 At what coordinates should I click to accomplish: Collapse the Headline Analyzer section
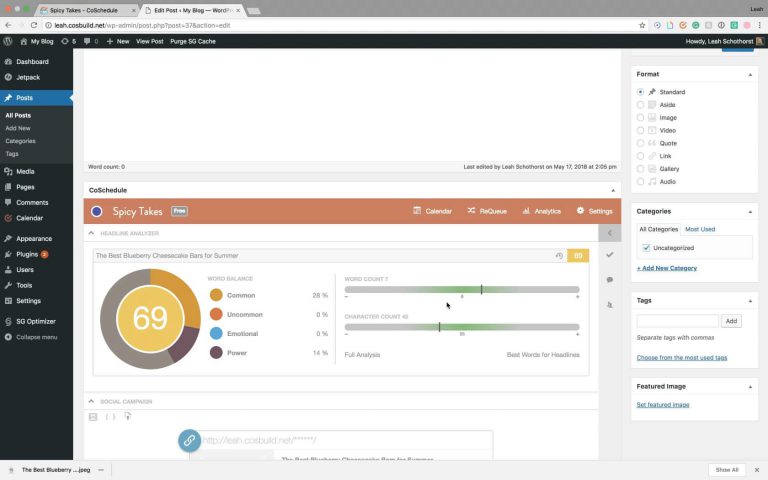(91, 233)
